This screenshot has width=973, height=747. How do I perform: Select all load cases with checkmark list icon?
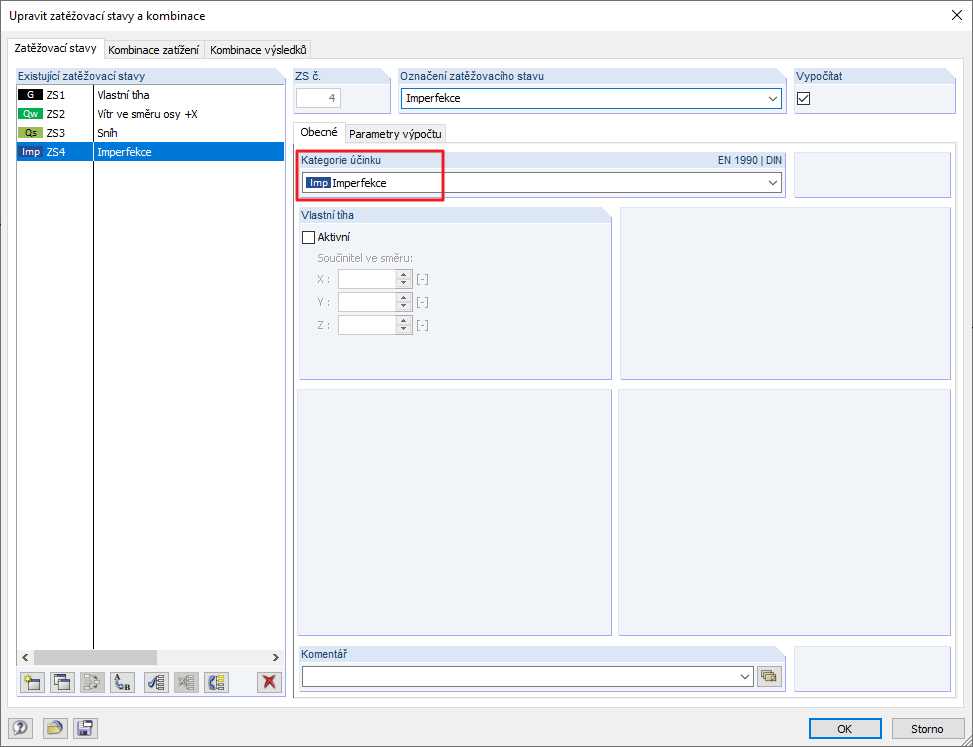point(156,682)
